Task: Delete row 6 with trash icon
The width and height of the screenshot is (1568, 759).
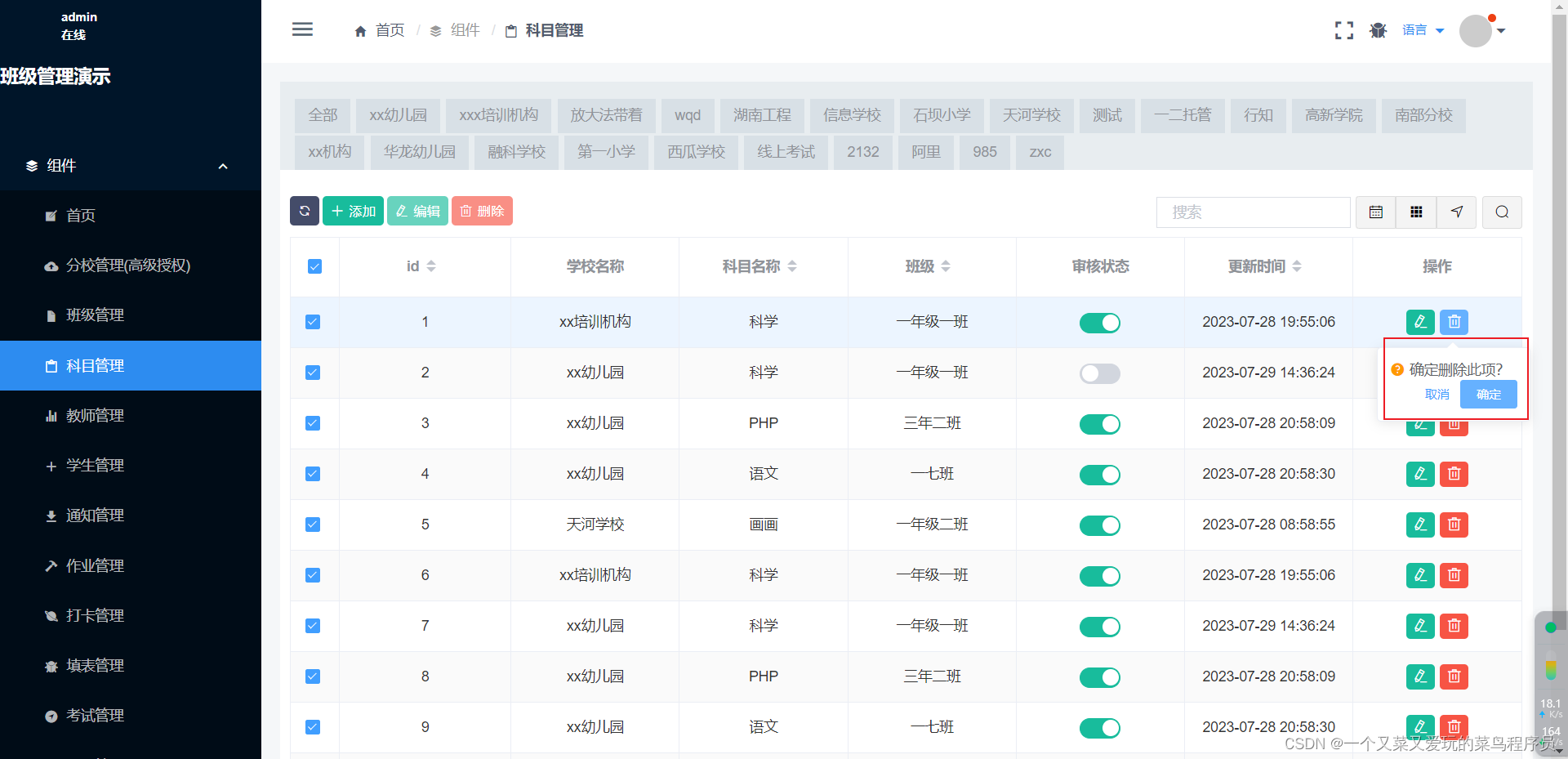Action: click(x=1454, y=575)
